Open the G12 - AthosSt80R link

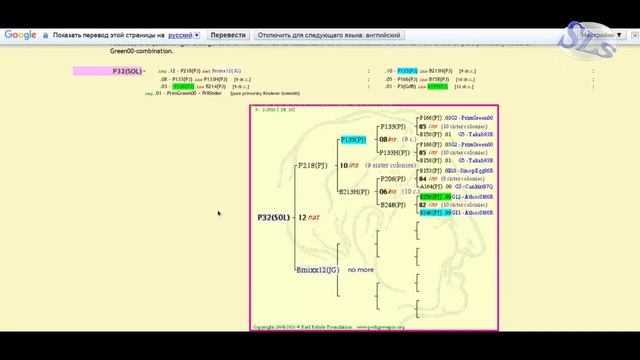473,197
